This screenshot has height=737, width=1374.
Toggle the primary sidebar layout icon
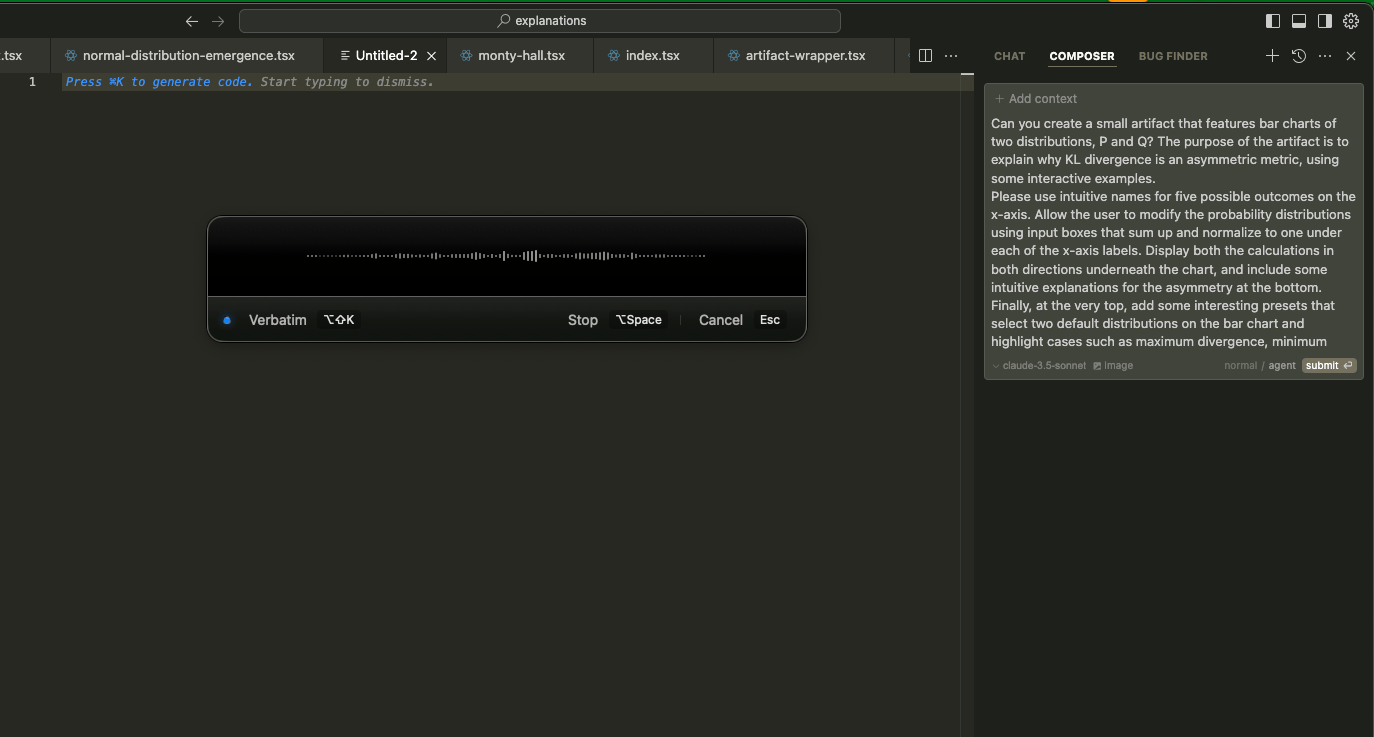point(1273,21)
